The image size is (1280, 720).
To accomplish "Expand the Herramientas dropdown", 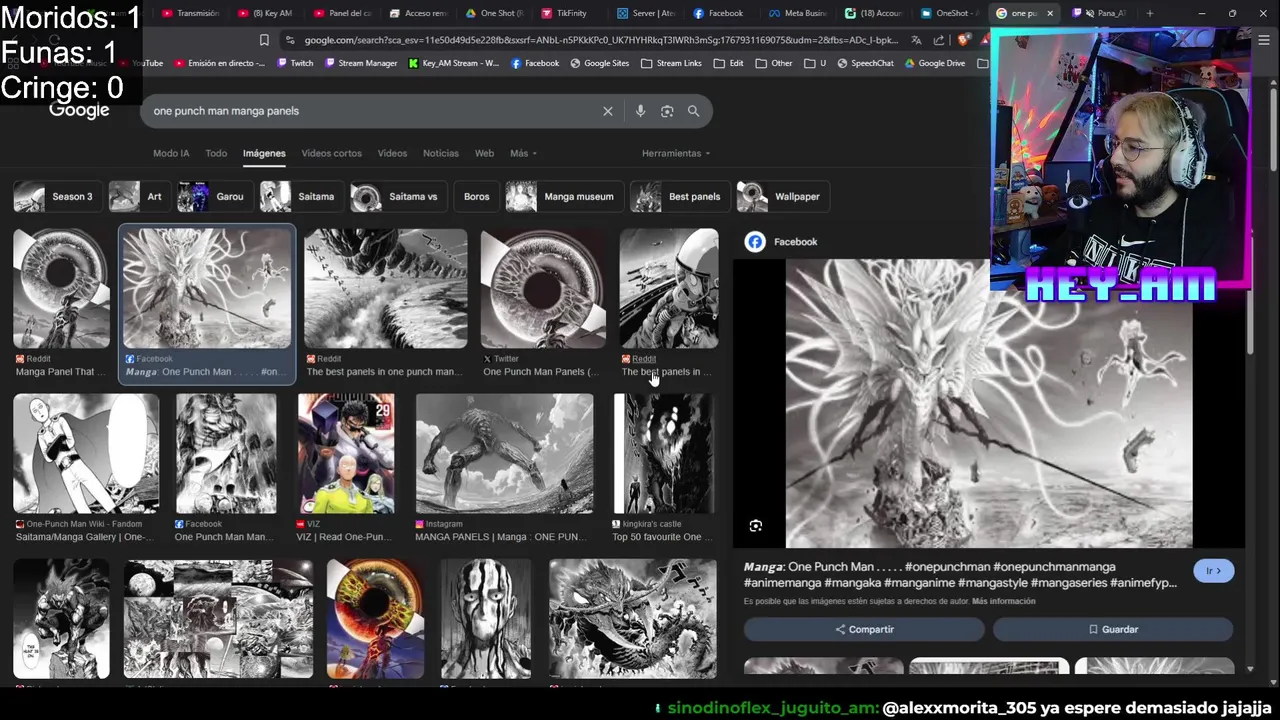I will click(676, 153).
